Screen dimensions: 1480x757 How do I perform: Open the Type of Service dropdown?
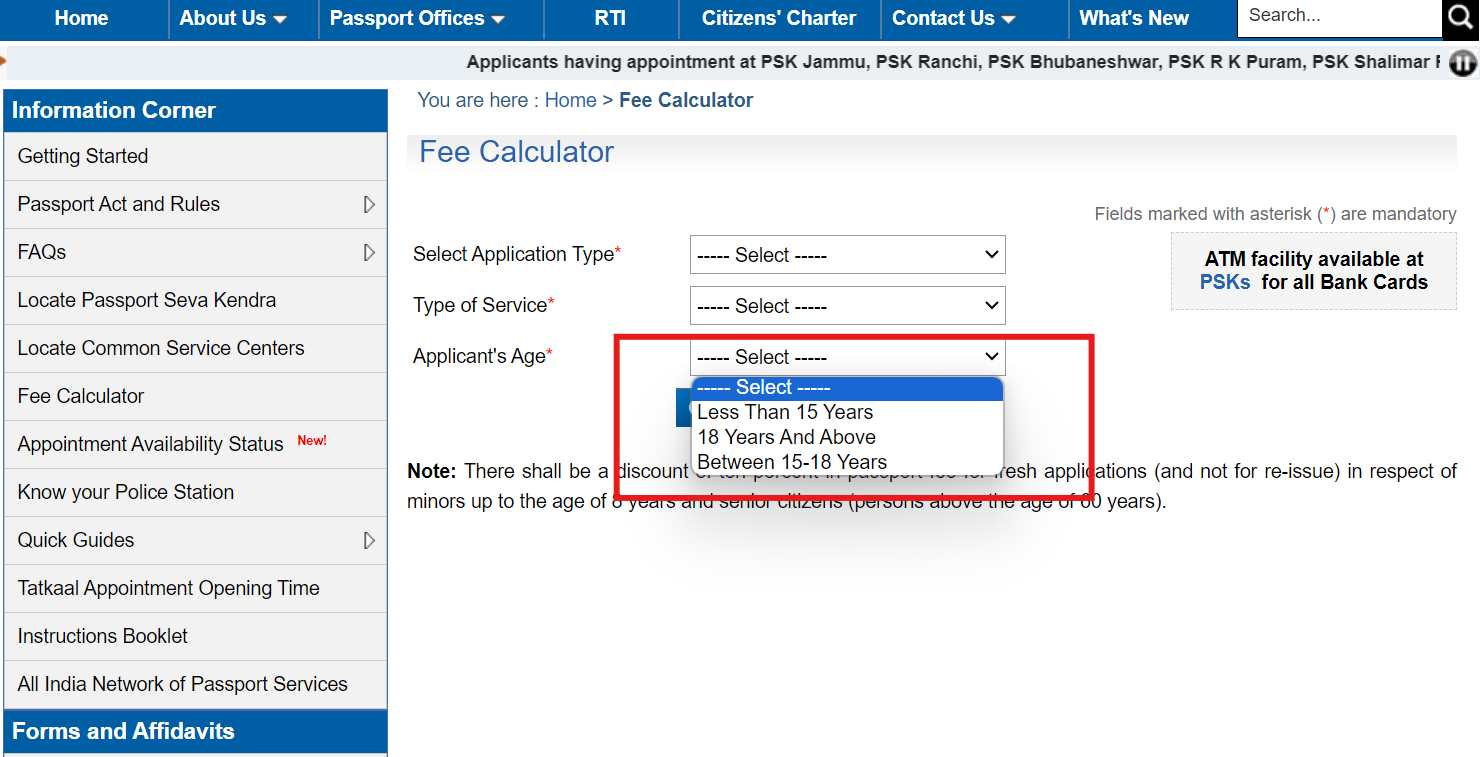(x=847, y=306)
